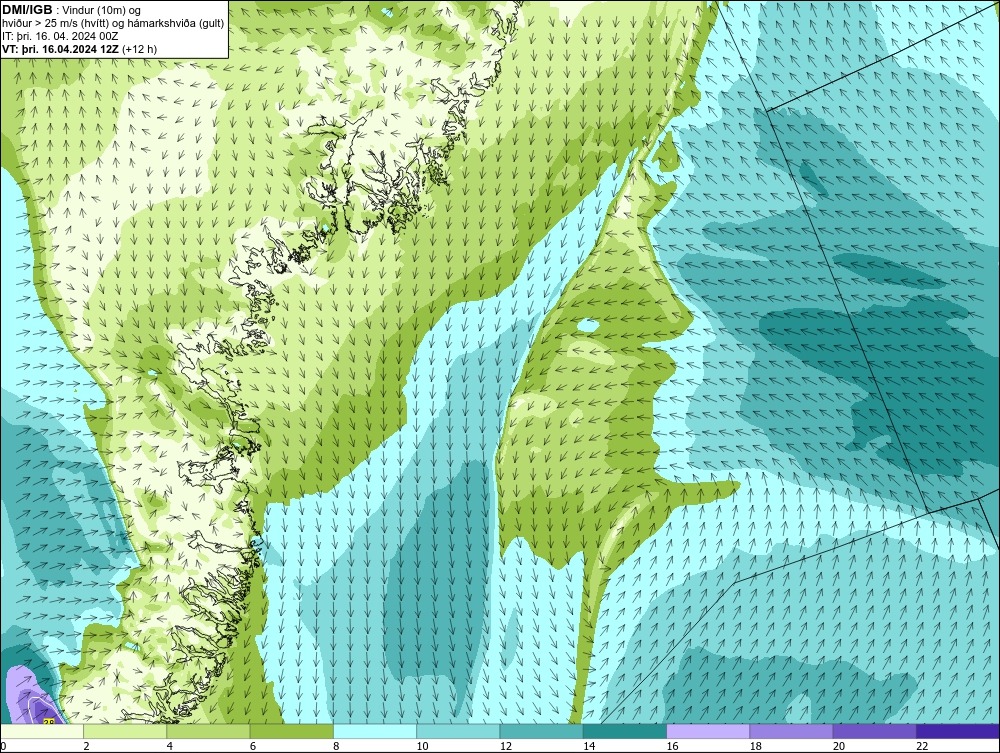Click the 'VT: þri. 16.04.2024 12Z' valid time
The image size is (1000, 753).
click(x=61, y=49)
